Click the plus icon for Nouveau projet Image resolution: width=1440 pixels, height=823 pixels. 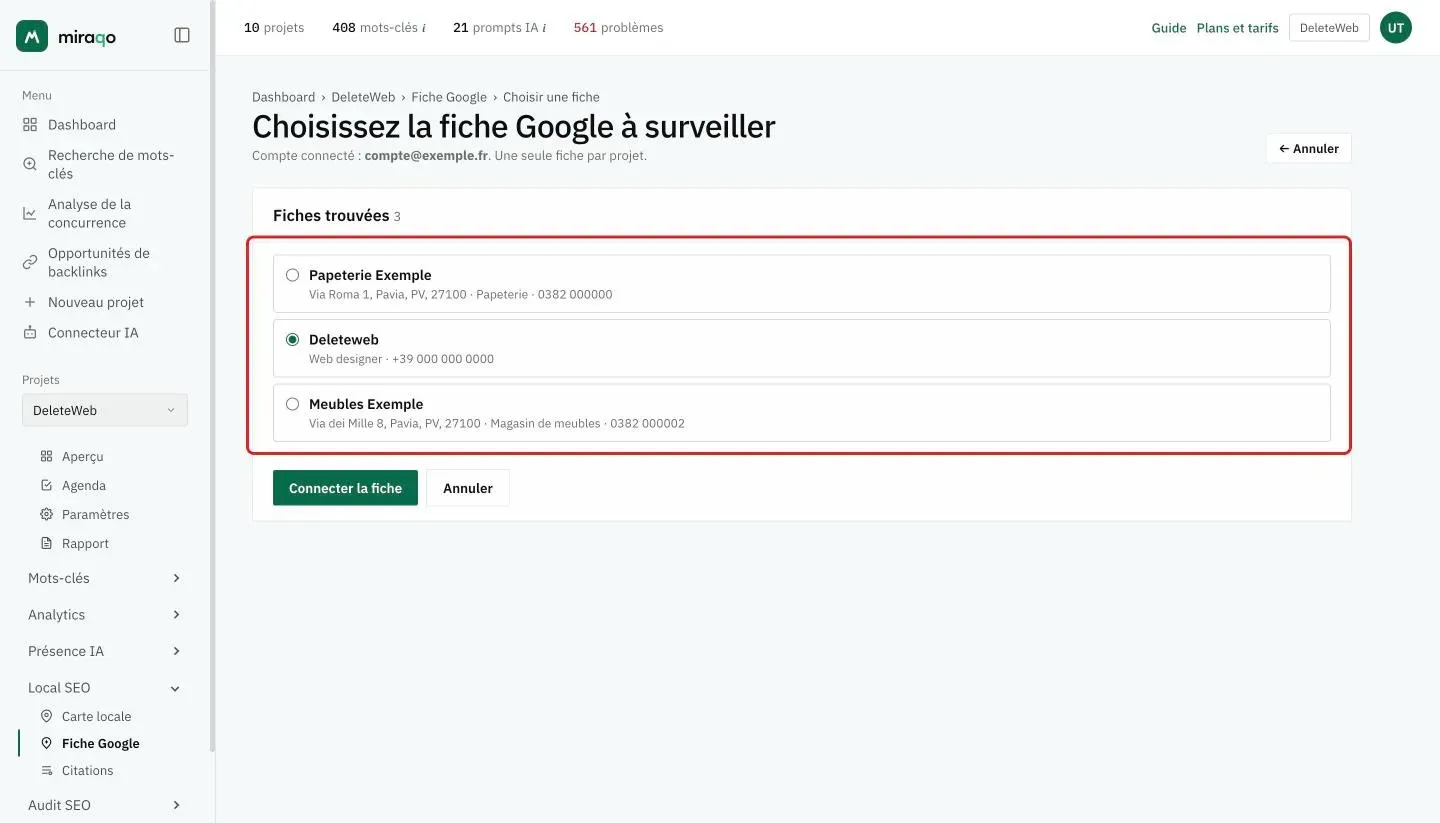point(30,302)
